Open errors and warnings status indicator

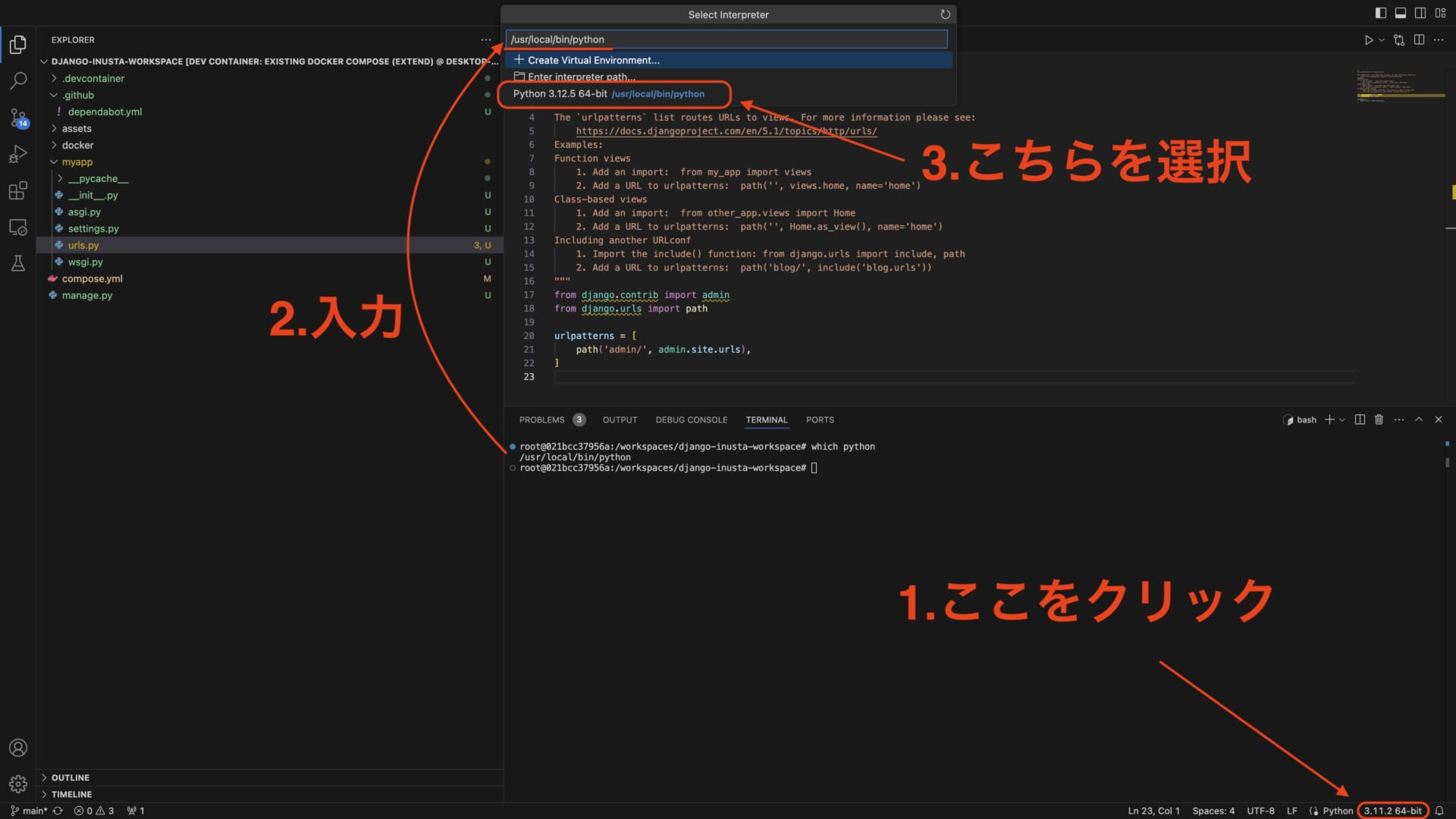[94, 811]
